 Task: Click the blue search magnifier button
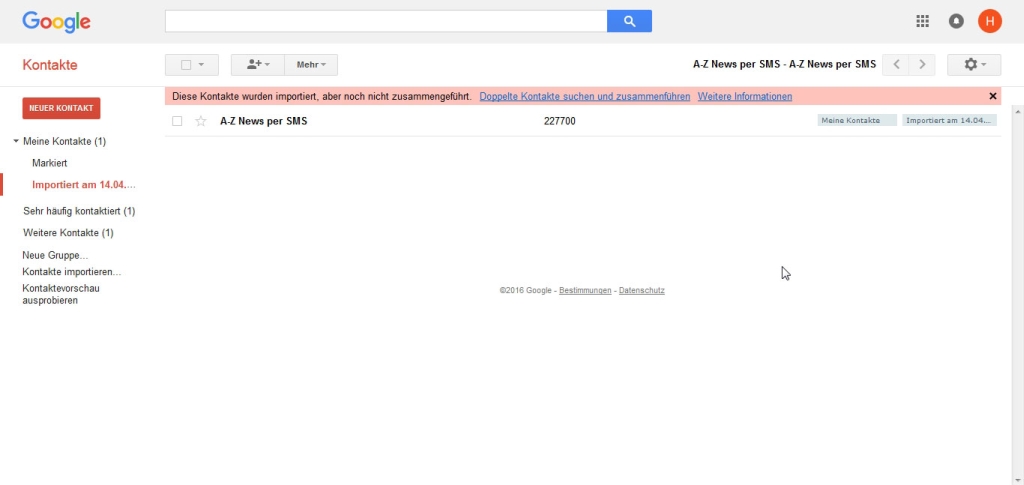pos(629,21)
